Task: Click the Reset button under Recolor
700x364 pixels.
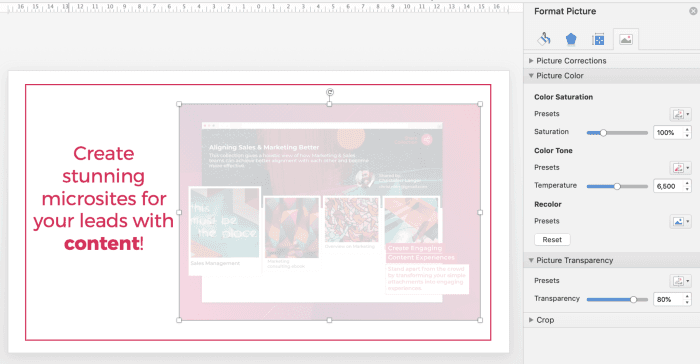Action: tap(552, 240)
